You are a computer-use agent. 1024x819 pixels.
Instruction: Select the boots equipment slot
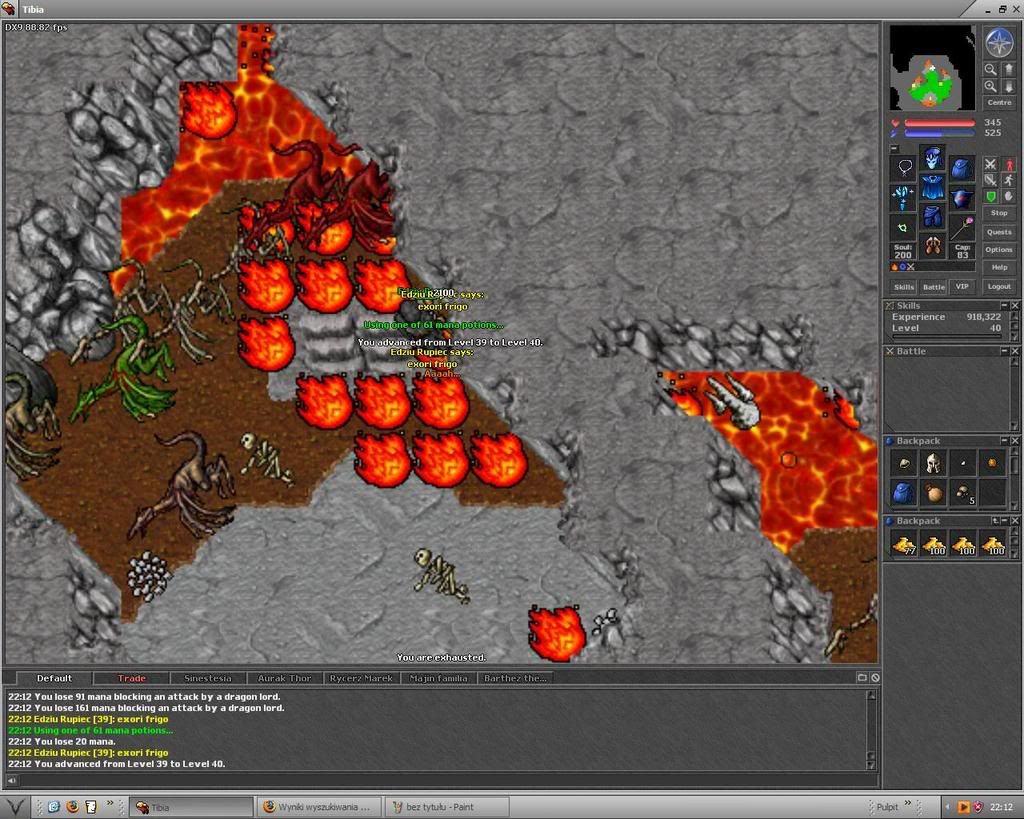[x=933, y=246]
